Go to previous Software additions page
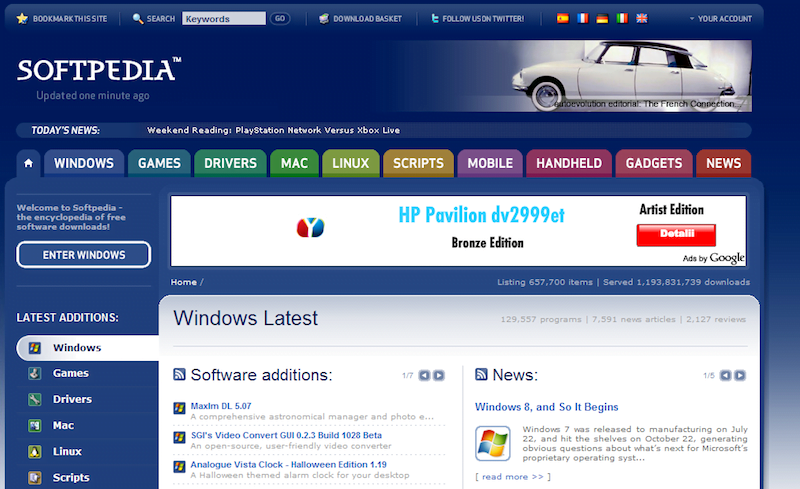 click(424, 376)
